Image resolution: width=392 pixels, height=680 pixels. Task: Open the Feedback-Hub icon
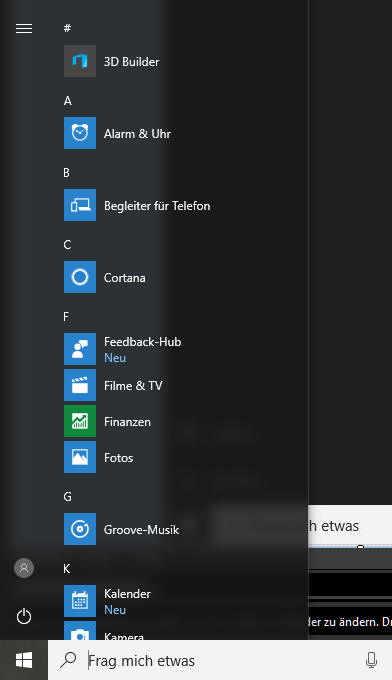pyautogui.click(x=80, y=349)
